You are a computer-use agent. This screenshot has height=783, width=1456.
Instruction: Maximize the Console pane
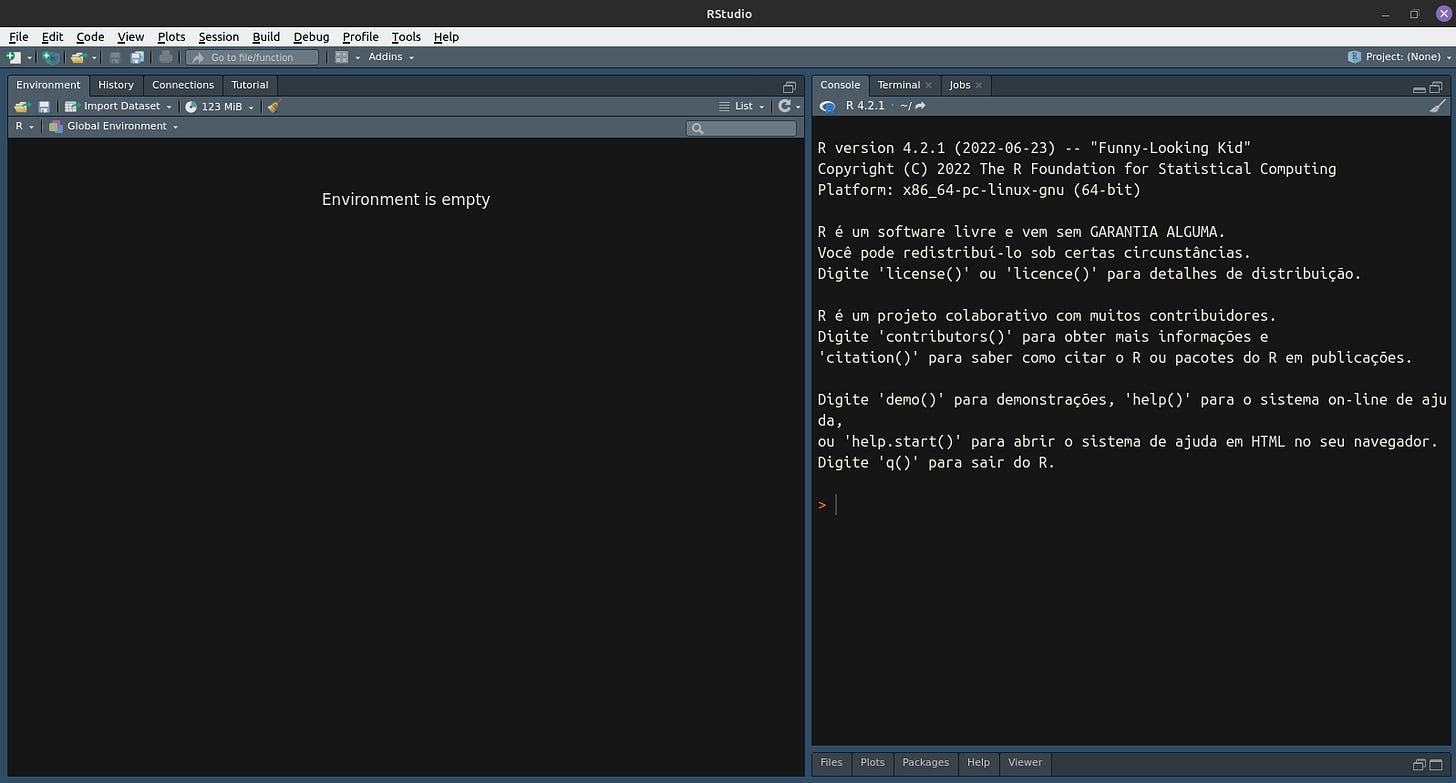click(1436, 87)
